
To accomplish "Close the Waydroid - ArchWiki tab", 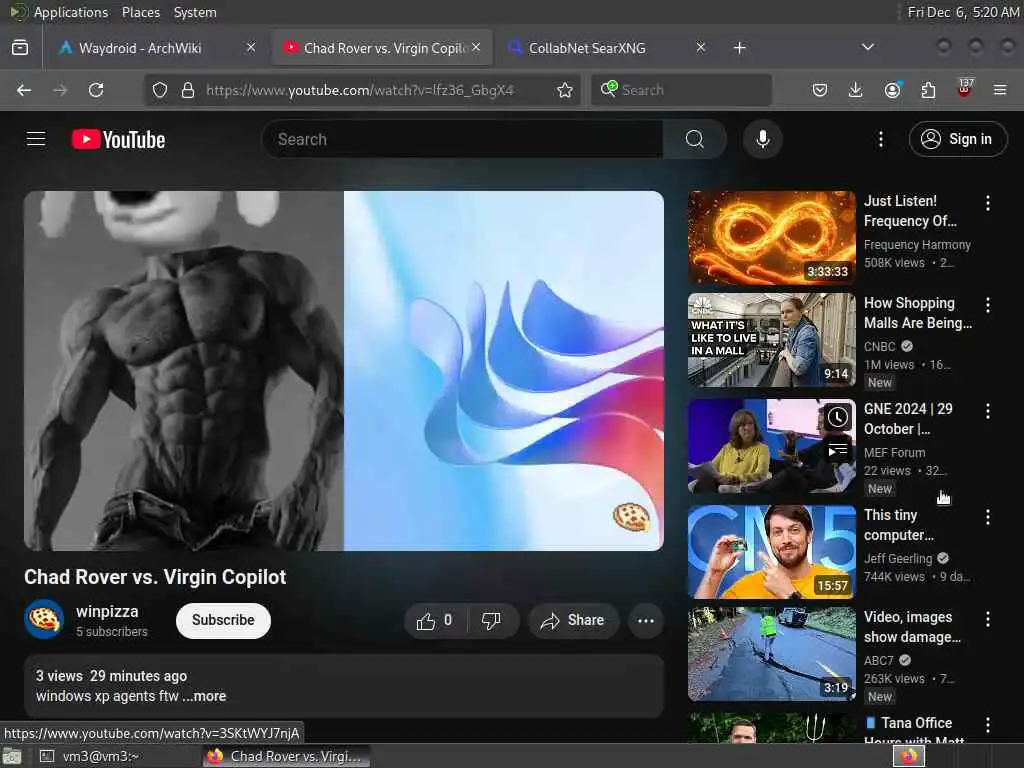I will pyautogui.click(x=251, y=47).
